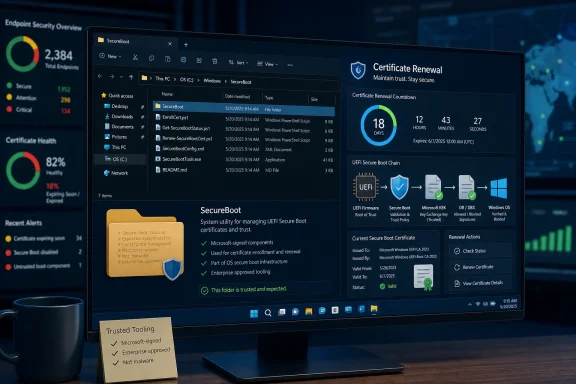Click 'Certificate expiring soon' alert row
The width and height of the screenshot is (576, 384).
point(43,238)
